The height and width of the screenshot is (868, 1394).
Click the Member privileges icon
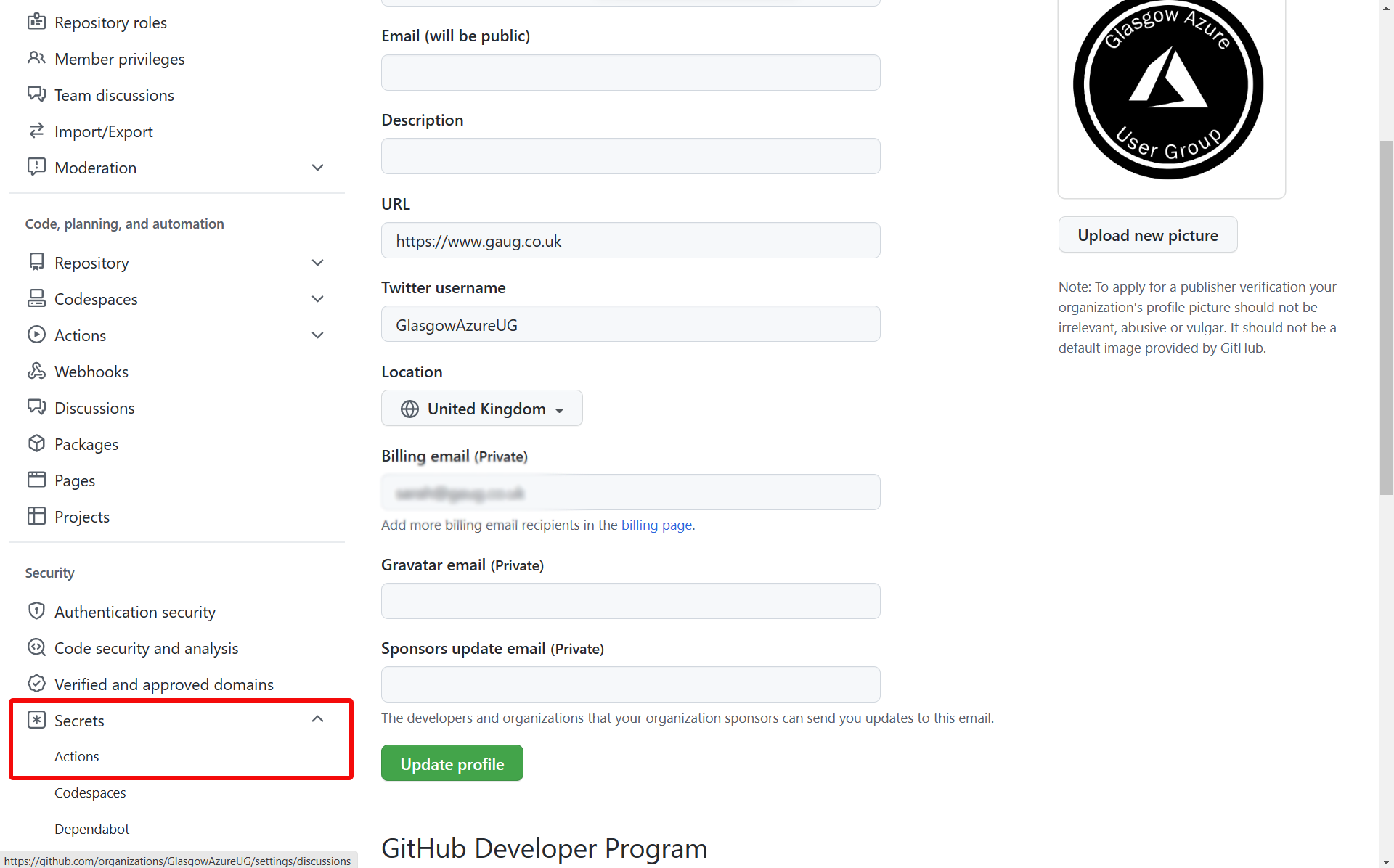tap(36, 58)
